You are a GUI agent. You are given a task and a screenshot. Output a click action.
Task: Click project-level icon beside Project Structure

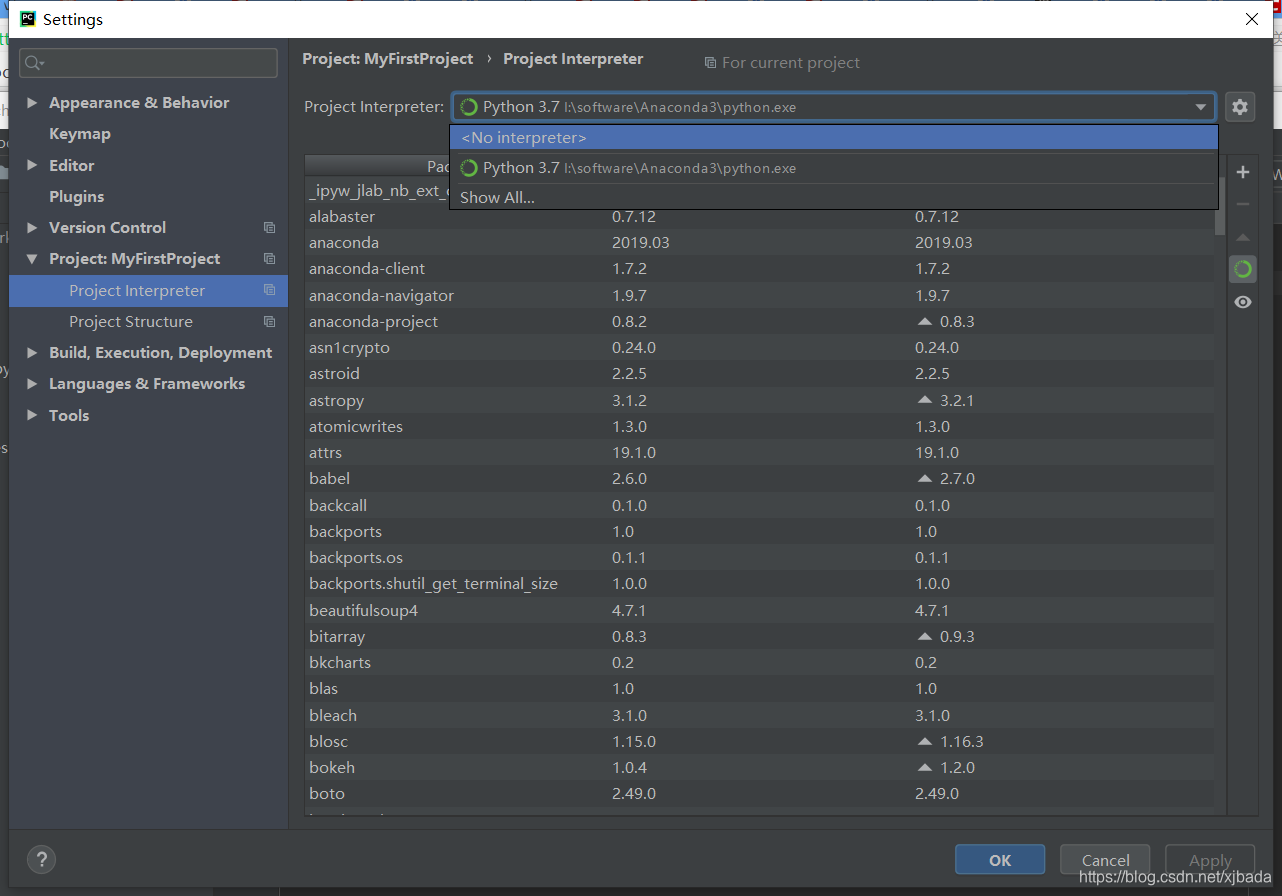click(x=269, y=322)
